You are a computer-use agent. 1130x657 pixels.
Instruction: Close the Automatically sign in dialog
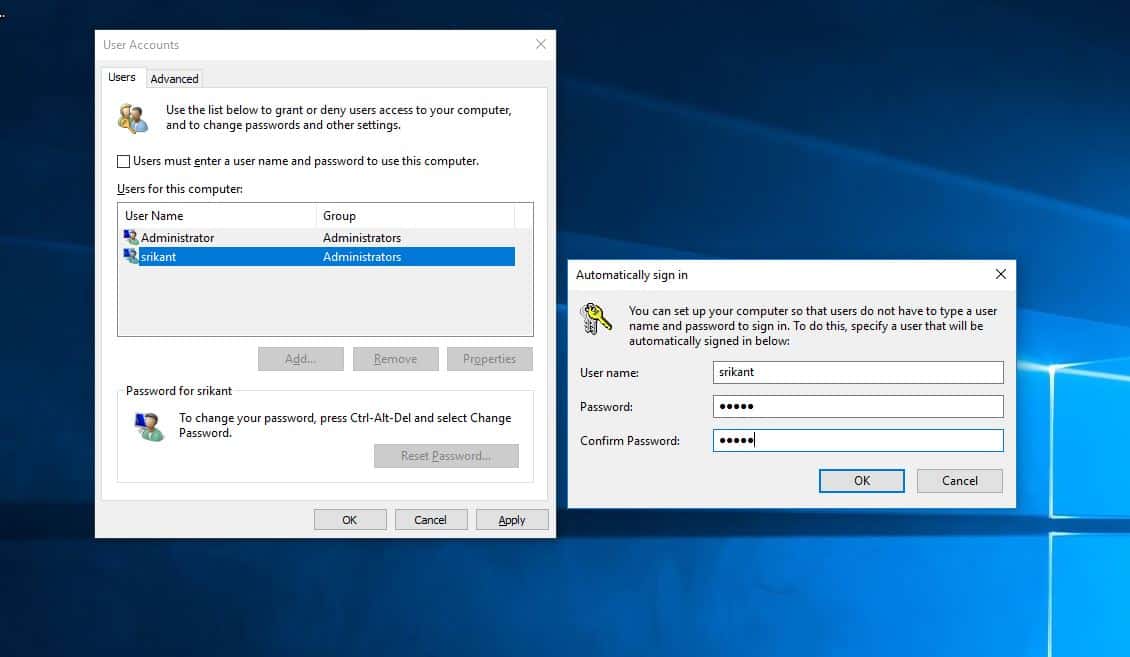click(1000, 274)
